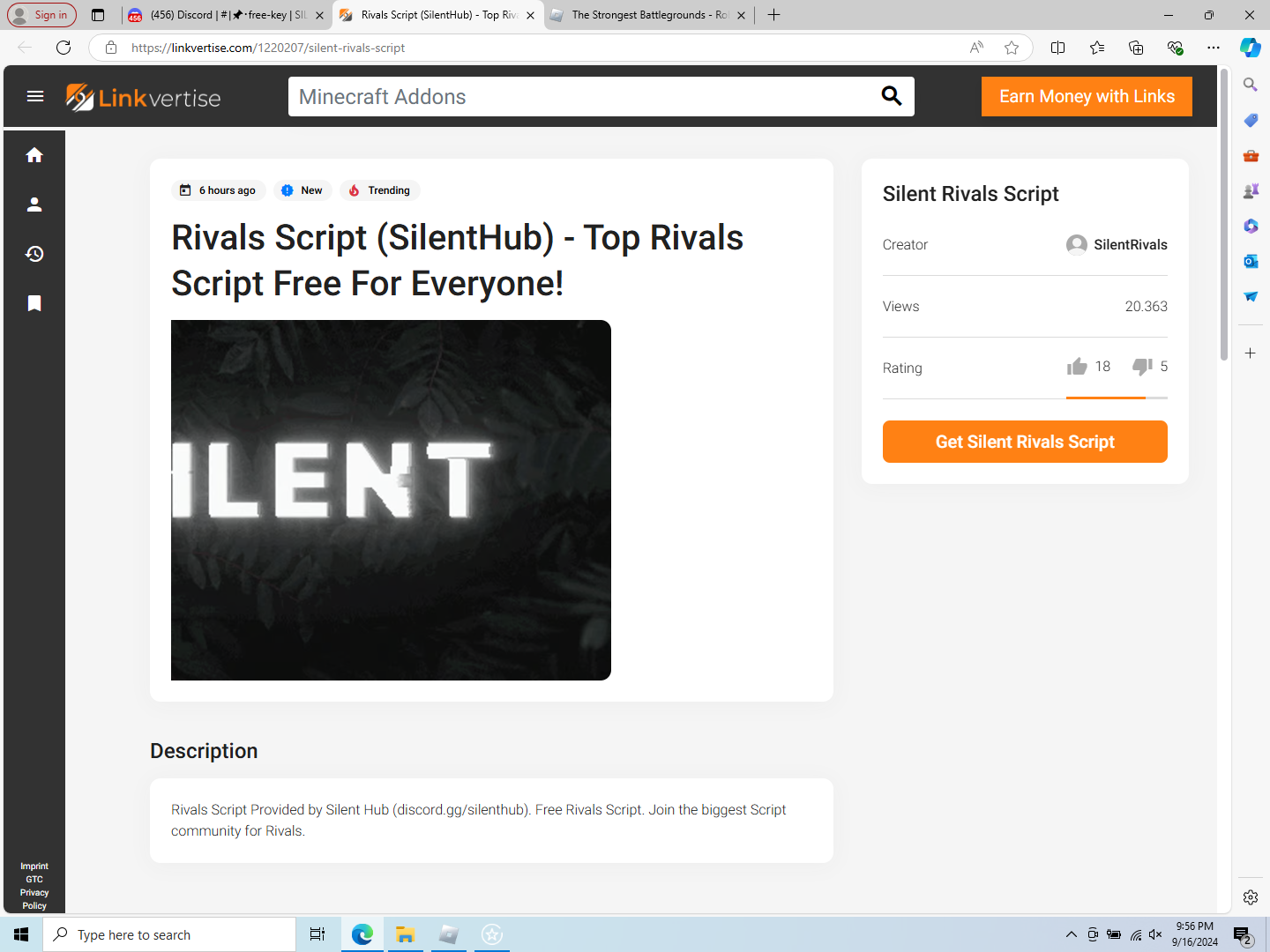The image size is (1270, 952).
Task: Open Microsoft Edge from taskbar
Action: pyautogui.click(x=362, y=934)
